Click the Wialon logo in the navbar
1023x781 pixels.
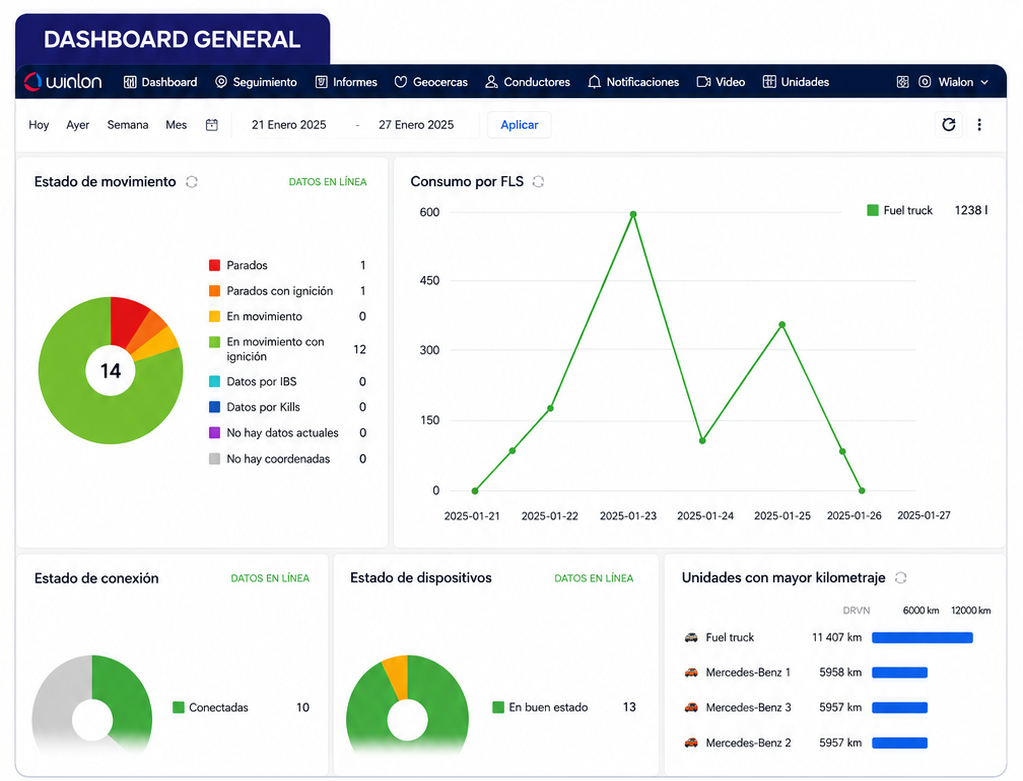pyautogui.click(x=63, y=82)
